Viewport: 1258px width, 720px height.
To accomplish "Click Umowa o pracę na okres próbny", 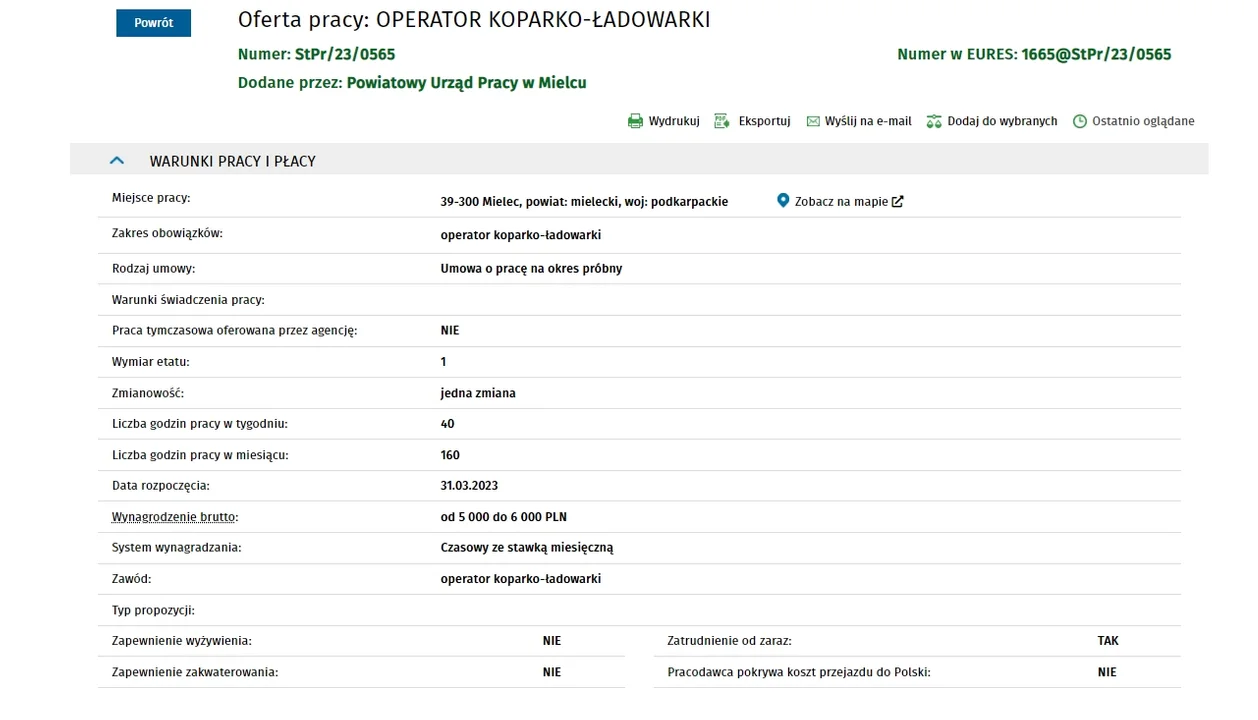I will 531,269.
